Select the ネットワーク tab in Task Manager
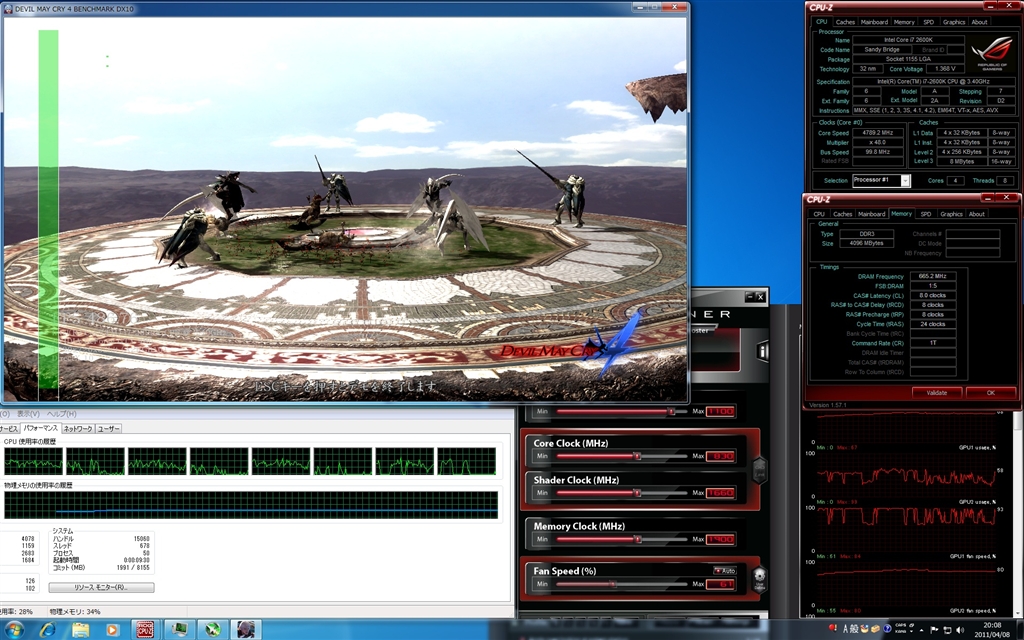The height and width of the screenshot is (640, 1024). point(78,428)
